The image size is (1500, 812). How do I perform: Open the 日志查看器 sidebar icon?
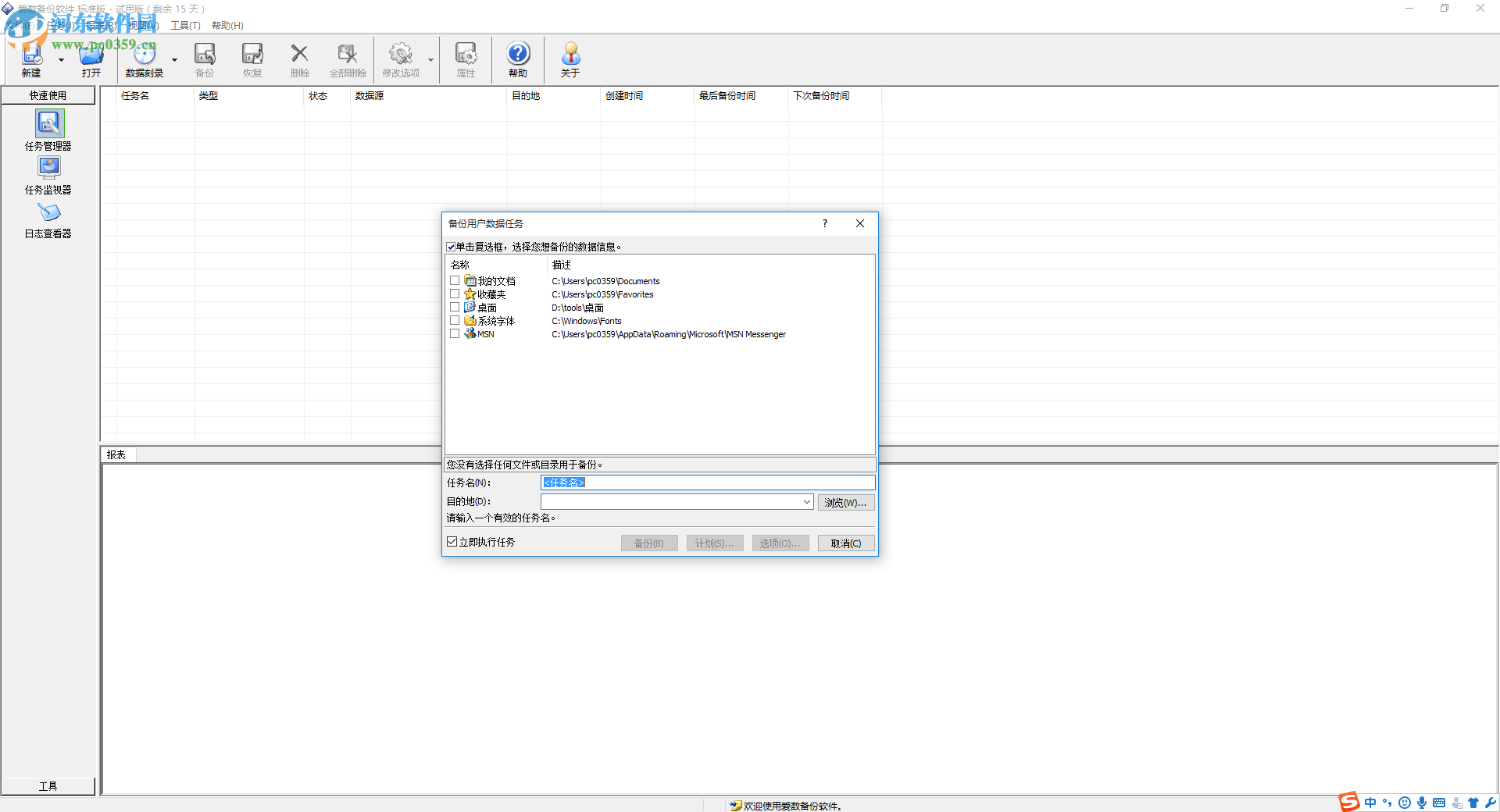coord(48,212)
